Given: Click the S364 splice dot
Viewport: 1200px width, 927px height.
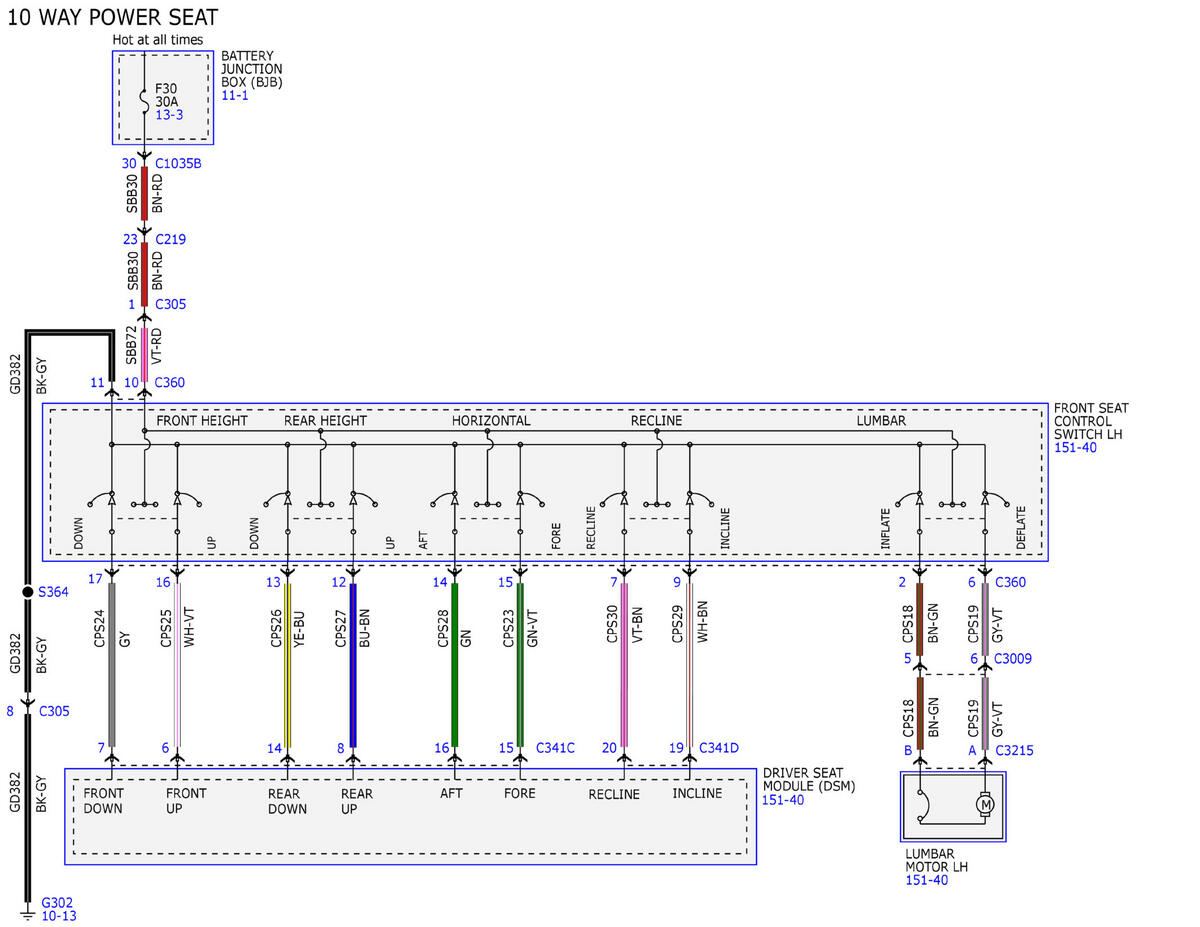Looking at the screenshot, I should [28, 592].
